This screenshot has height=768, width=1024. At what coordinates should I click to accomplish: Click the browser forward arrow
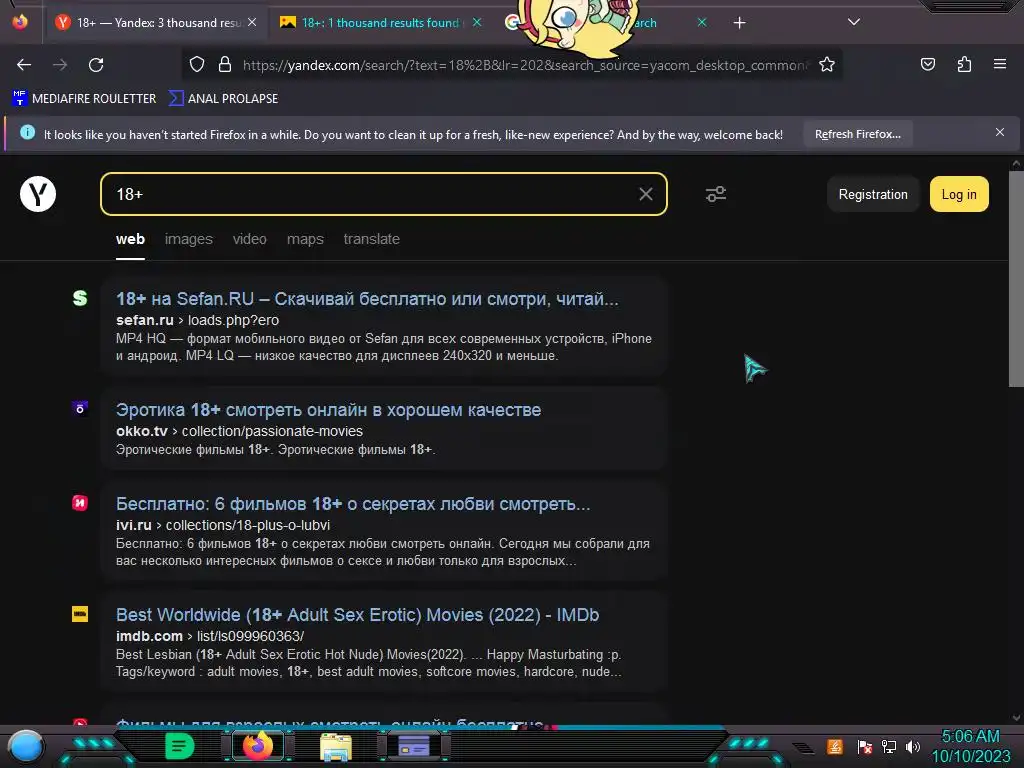click(x=60, y=65)
